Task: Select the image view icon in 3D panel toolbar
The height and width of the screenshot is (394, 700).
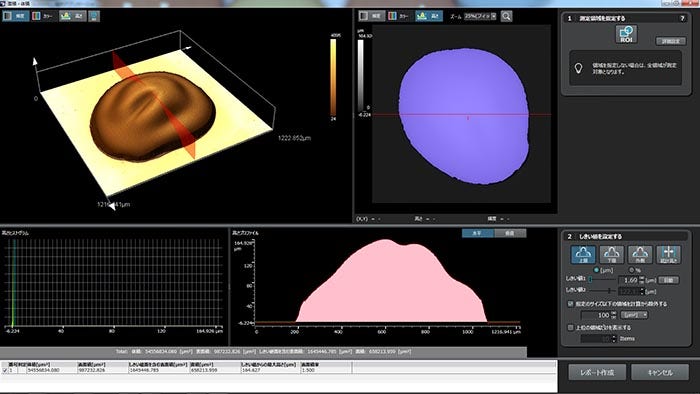Action: pyautogui.click(x=16, y=16)
